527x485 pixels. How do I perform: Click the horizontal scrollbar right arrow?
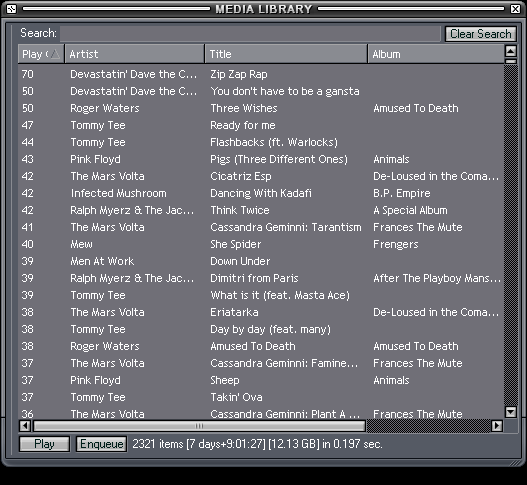coord(497,426)
